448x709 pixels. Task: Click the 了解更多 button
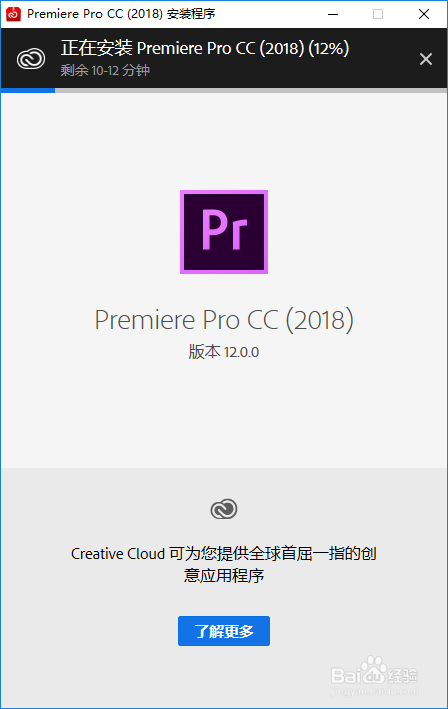(224, 631)
